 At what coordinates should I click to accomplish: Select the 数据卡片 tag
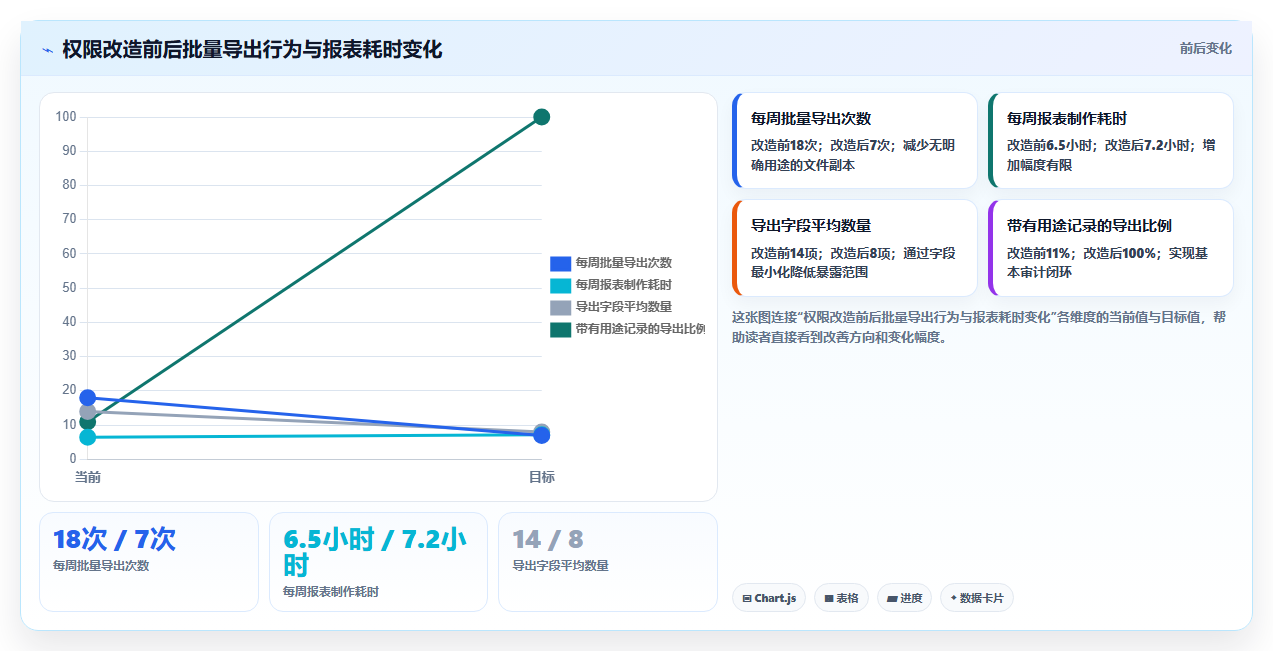point(977,598)
